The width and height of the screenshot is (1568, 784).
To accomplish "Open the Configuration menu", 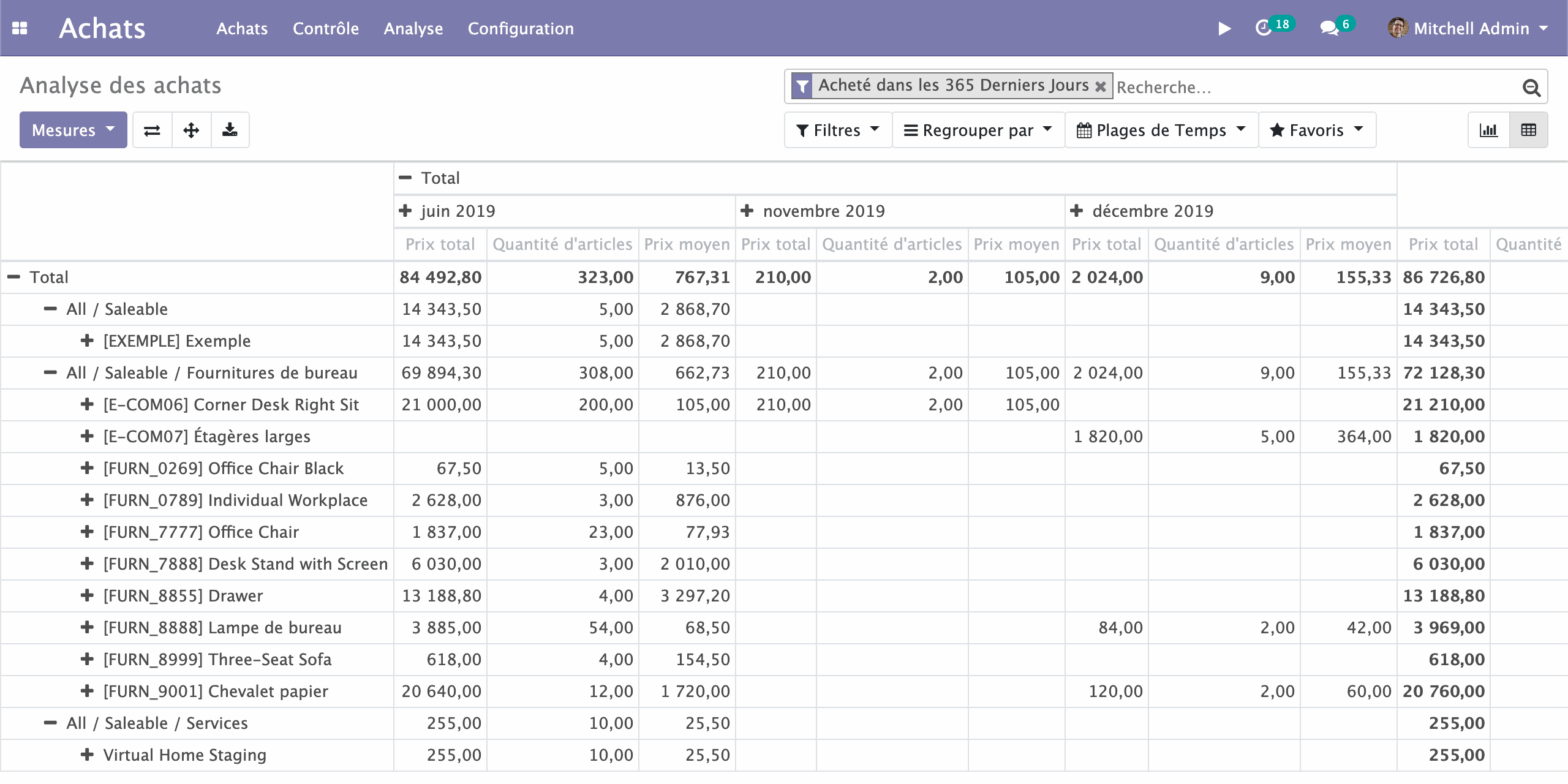I will (x=521, y=28).
